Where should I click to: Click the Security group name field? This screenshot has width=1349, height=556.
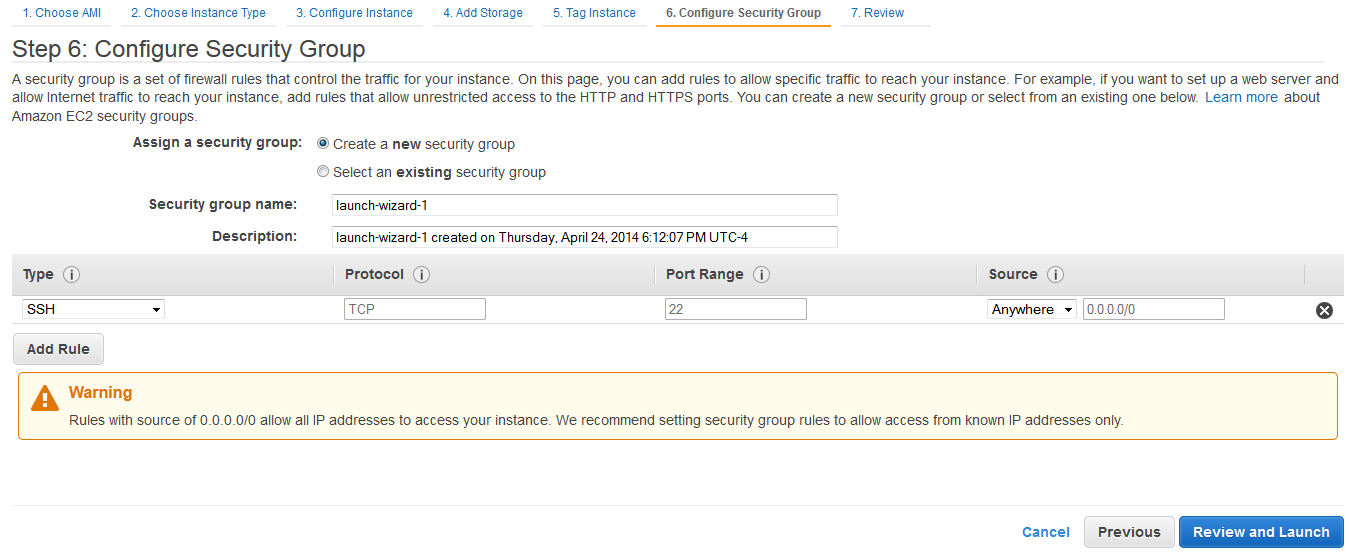tap(585, 205)
